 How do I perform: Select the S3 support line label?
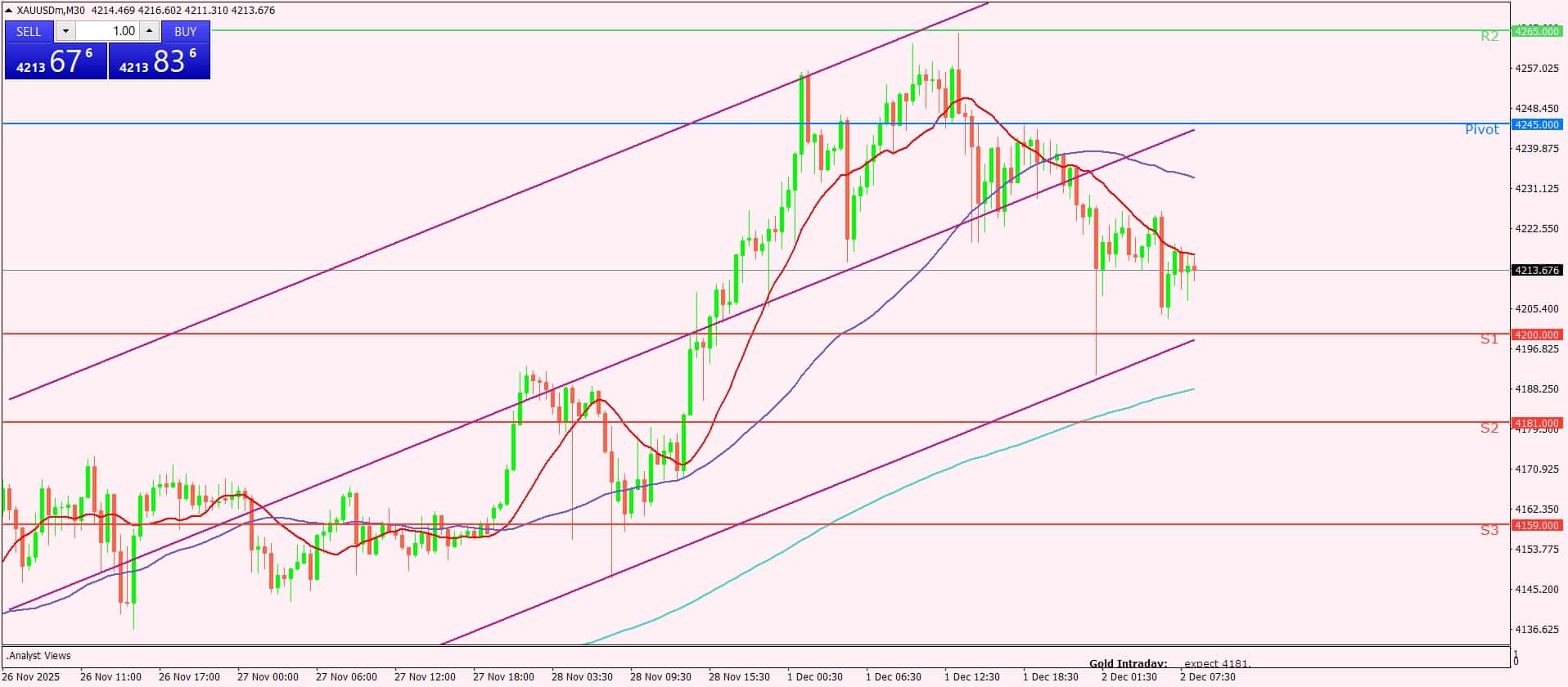[x=1489, y=530]
